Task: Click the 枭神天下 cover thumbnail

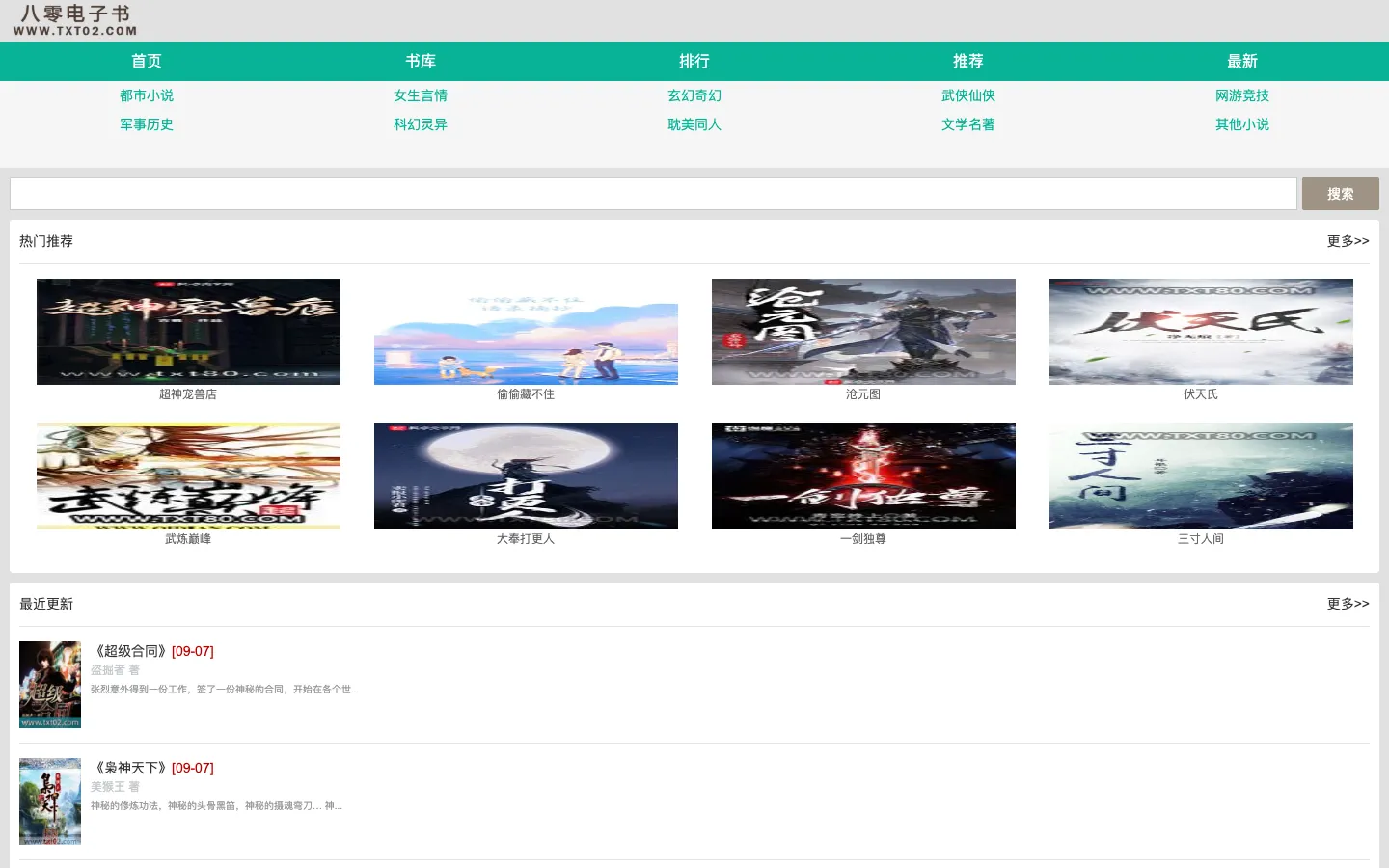Action: (50, 801)
